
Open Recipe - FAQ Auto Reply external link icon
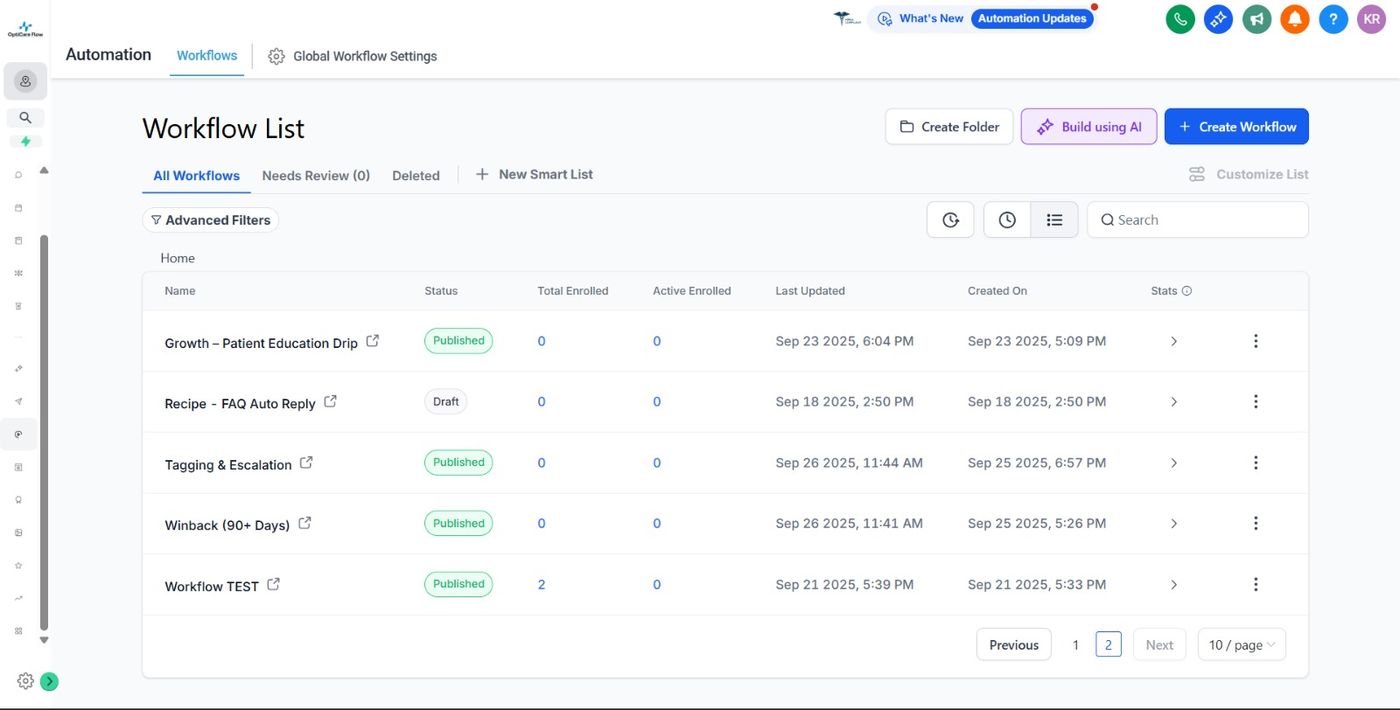(x=330, y=402)
